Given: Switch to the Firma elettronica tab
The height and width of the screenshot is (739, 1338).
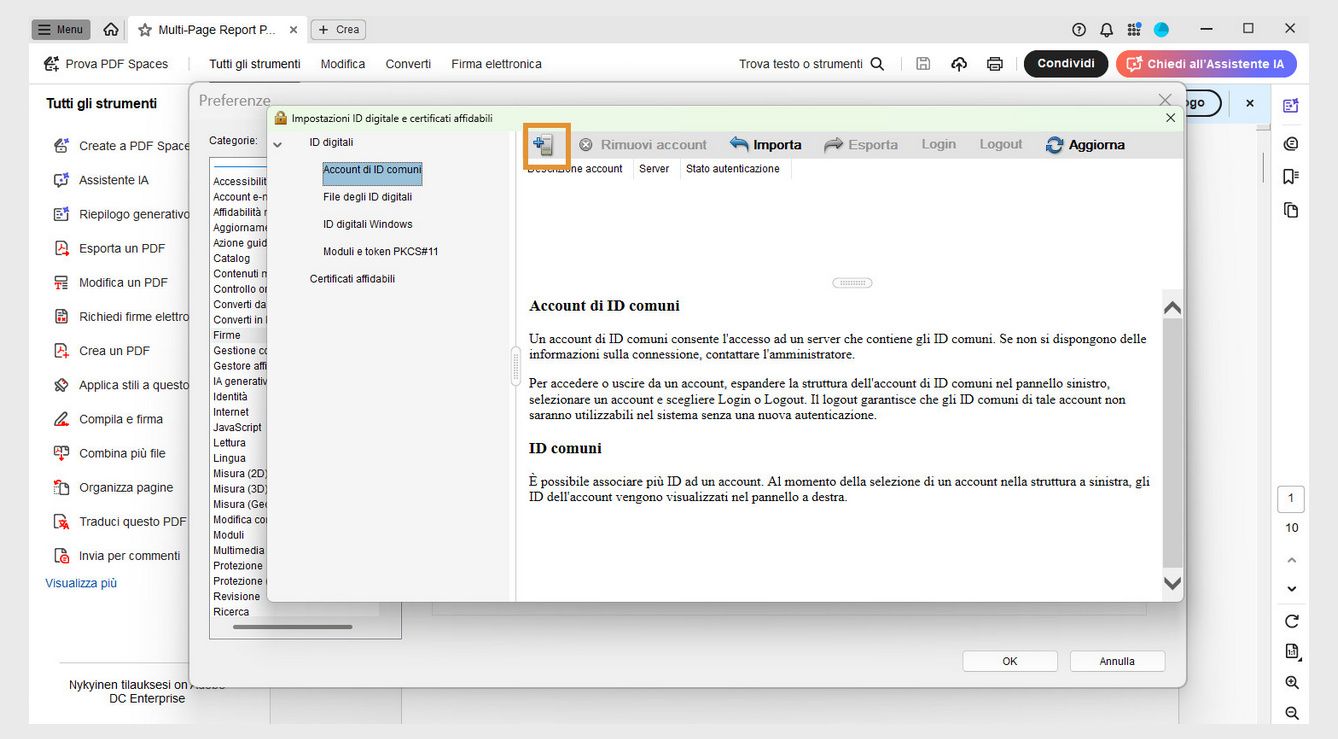Looking at the screenshot, I should [x=495, y=63].
